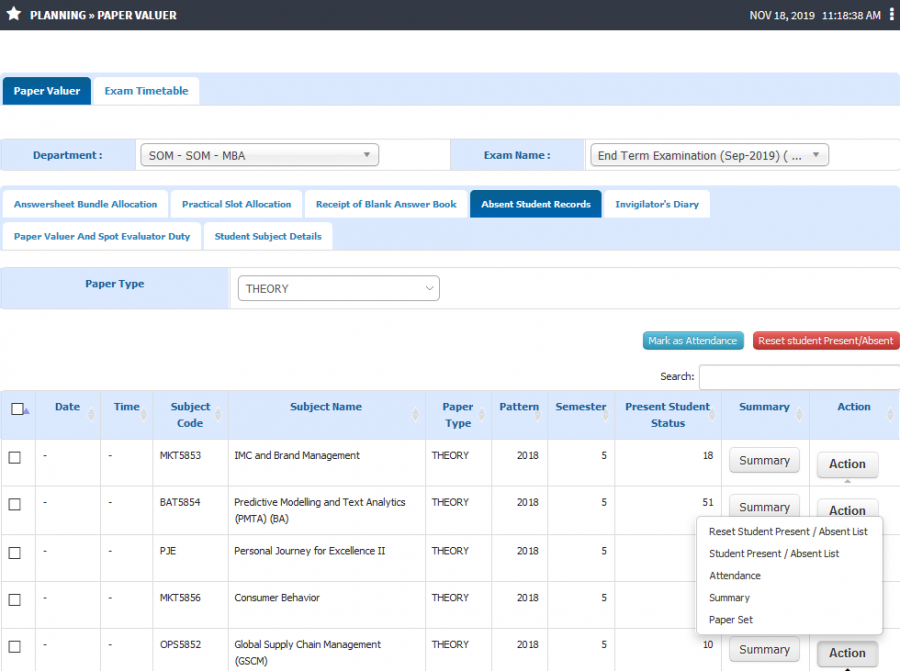This screenshot has height=671, width=900.
Task: Sort by Subject Name column arrows
Action: pyautogui.click(x=416, y=414)
